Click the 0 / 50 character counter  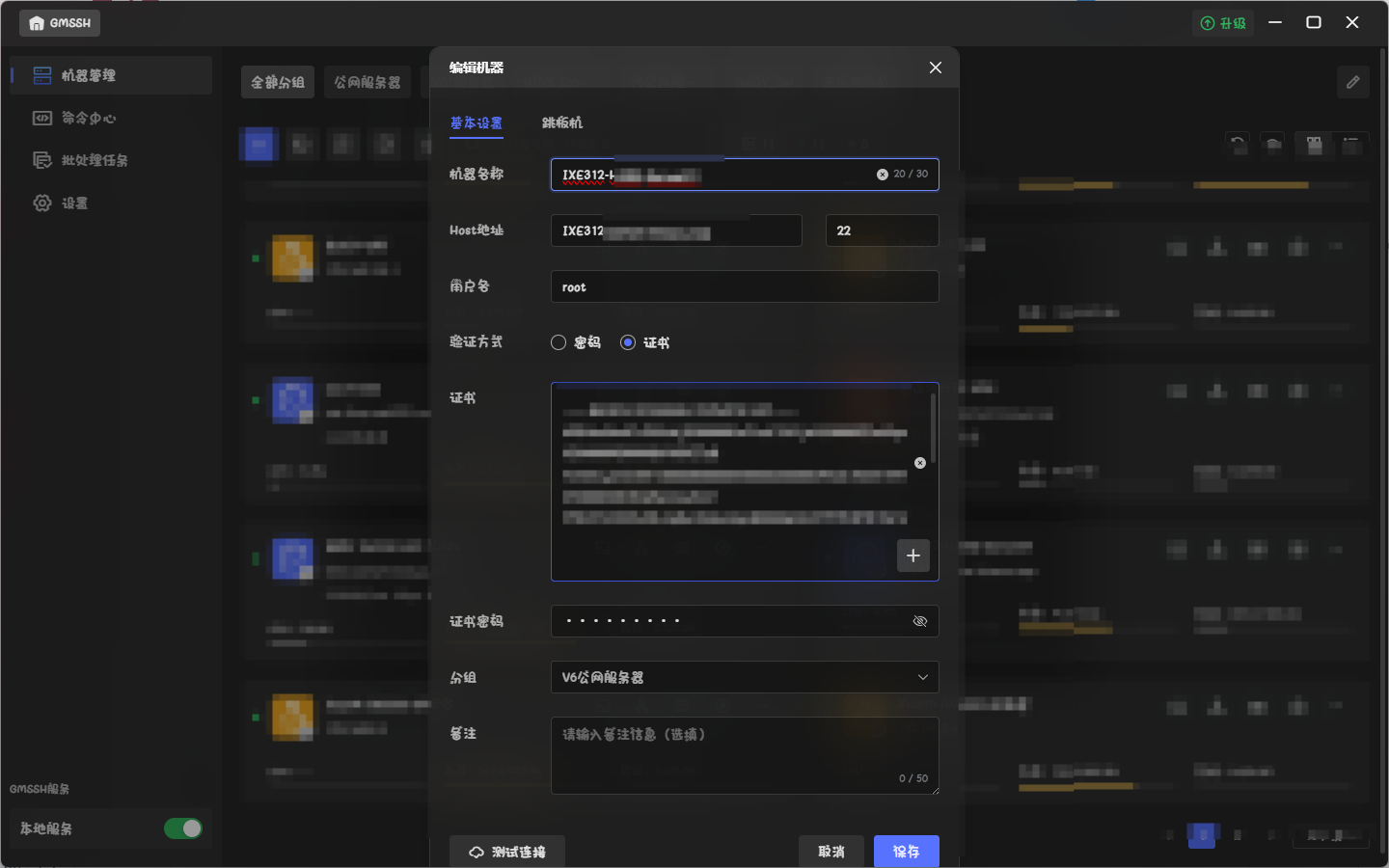click(913, 778)
